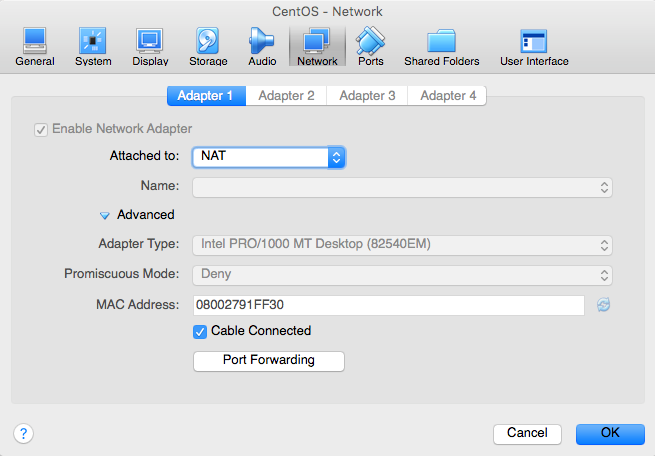Open the Shared Folders section
The height and width of the screenshot is (456, 655).
point(442,47)
